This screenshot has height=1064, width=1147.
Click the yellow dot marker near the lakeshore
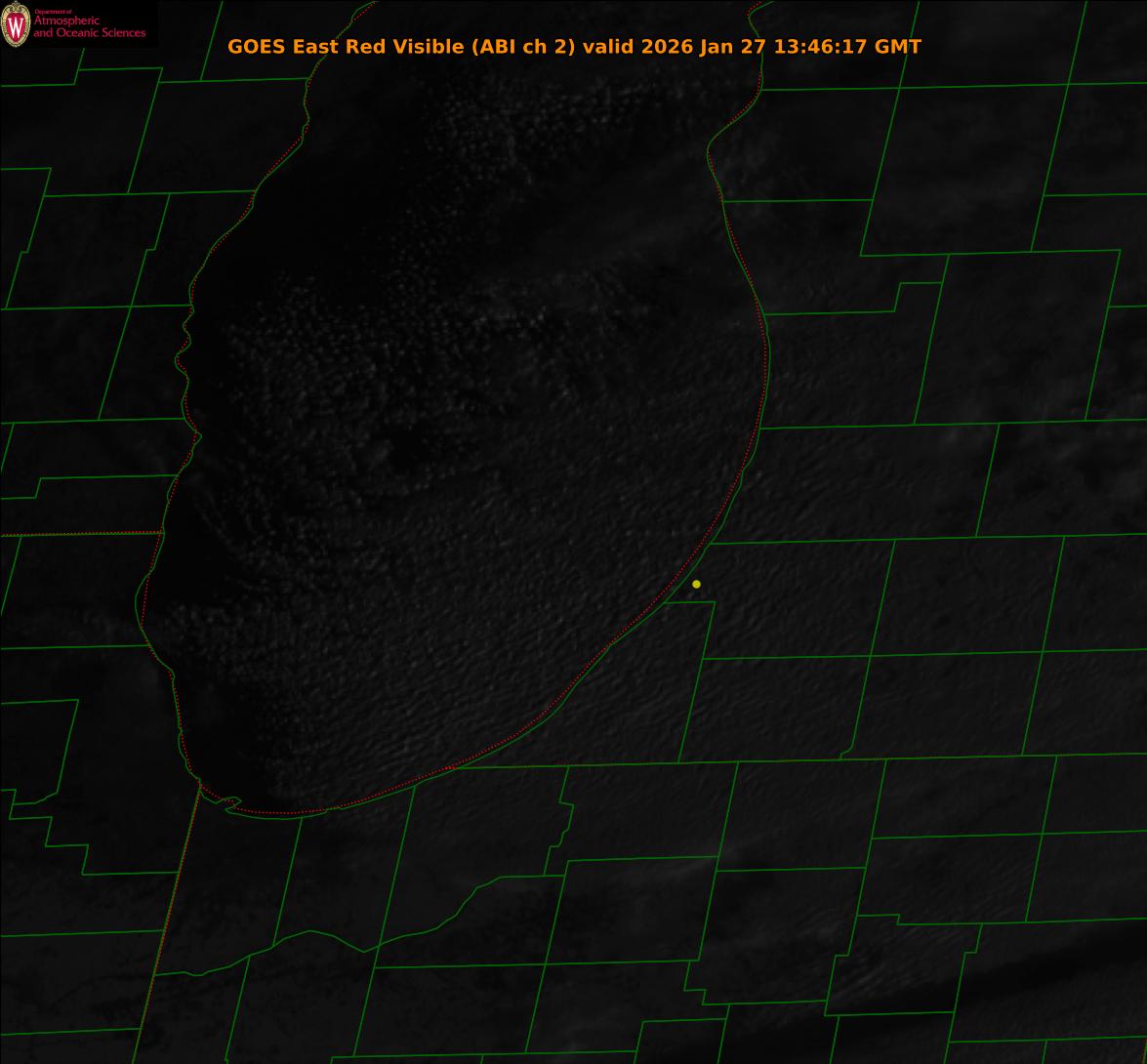(696, 584)
